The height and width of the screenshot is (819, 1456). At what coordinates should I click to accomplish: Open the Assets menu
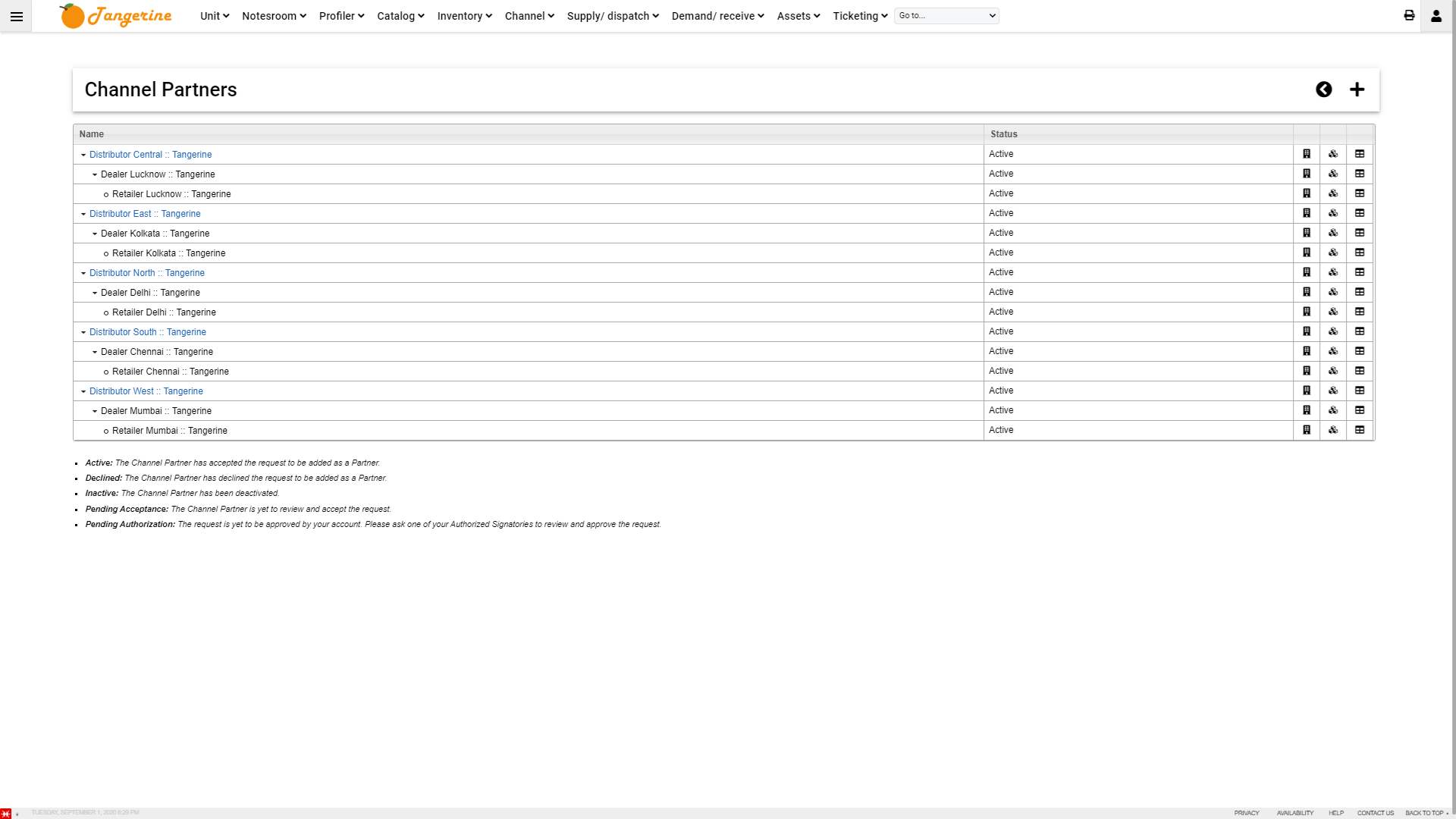[799, 16]
